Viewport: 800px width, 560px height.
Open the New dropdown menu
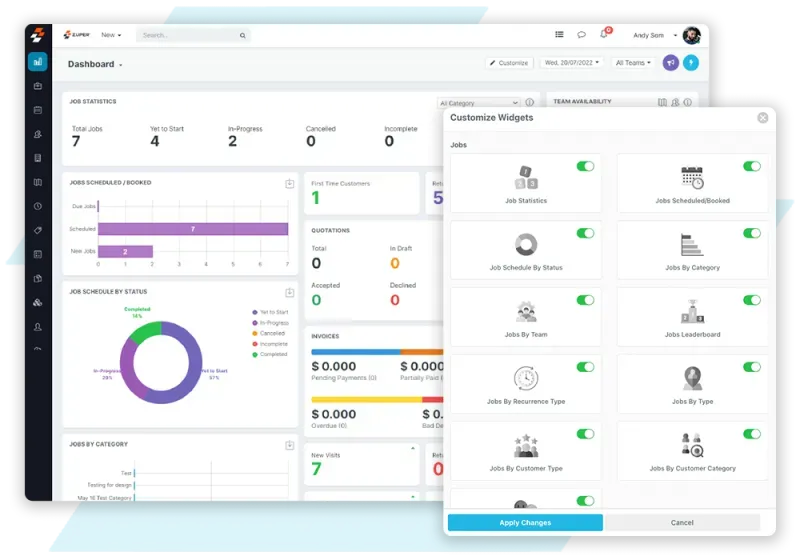(x=111, y=35)
